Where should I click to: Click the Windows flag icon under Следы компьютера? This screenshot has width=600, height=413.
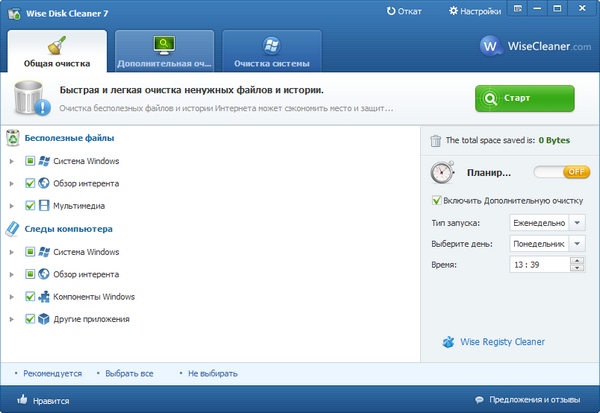point(44,252)
